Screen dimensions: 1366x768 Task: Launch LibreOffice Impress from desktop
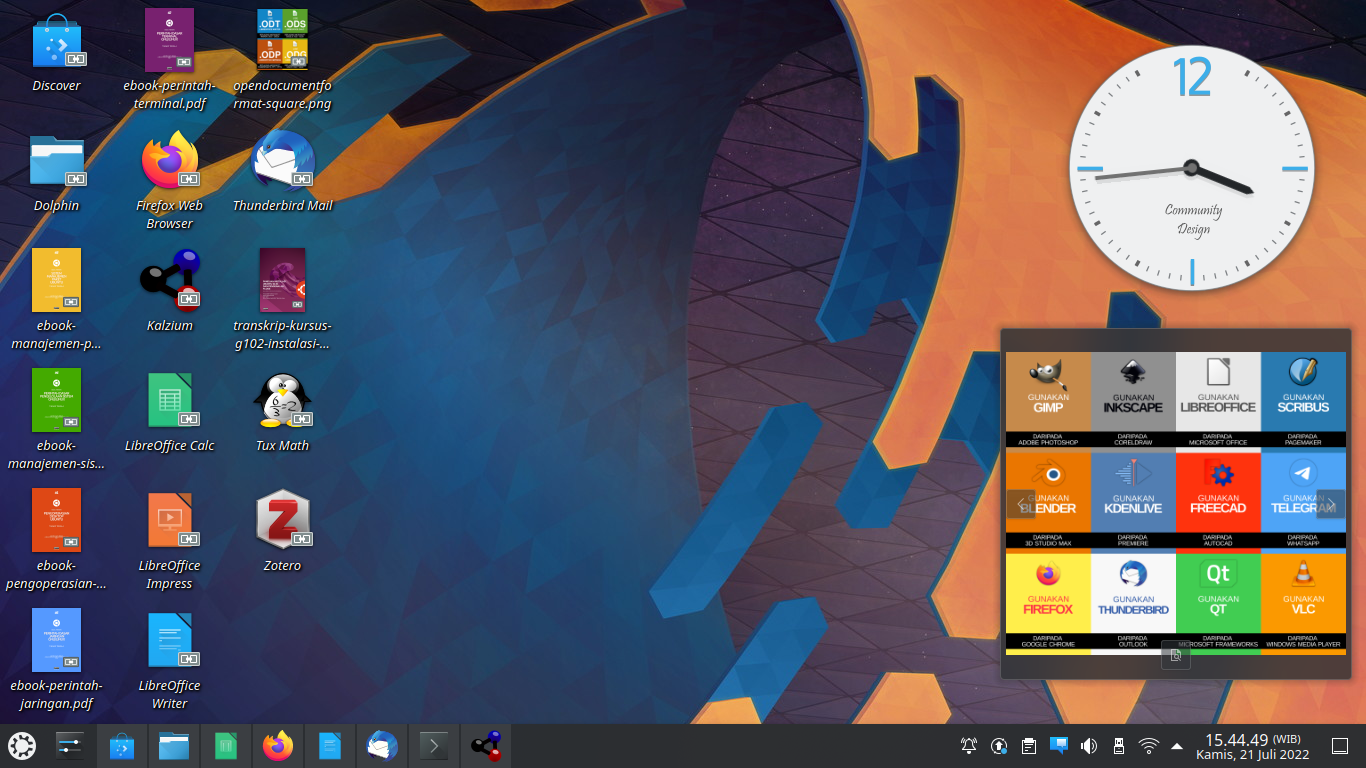169,540
